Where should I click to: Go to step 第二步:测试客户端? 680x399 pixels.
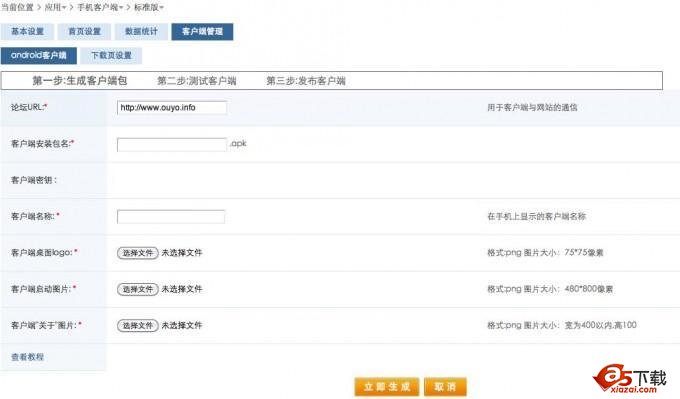tap(196, 81)
